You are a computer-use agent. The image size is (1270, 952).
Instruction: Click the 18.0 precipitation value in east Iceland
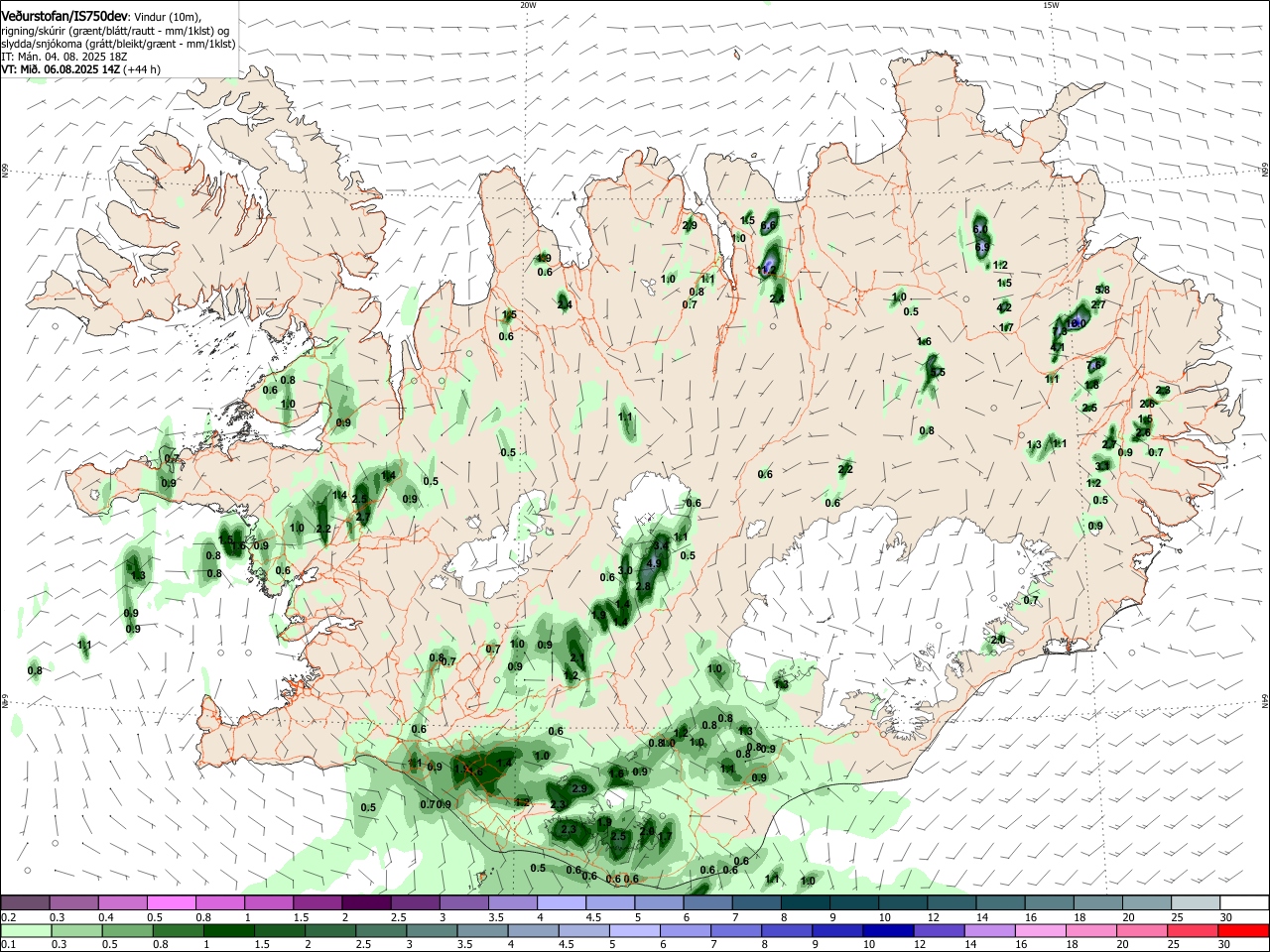[1076, 323]
